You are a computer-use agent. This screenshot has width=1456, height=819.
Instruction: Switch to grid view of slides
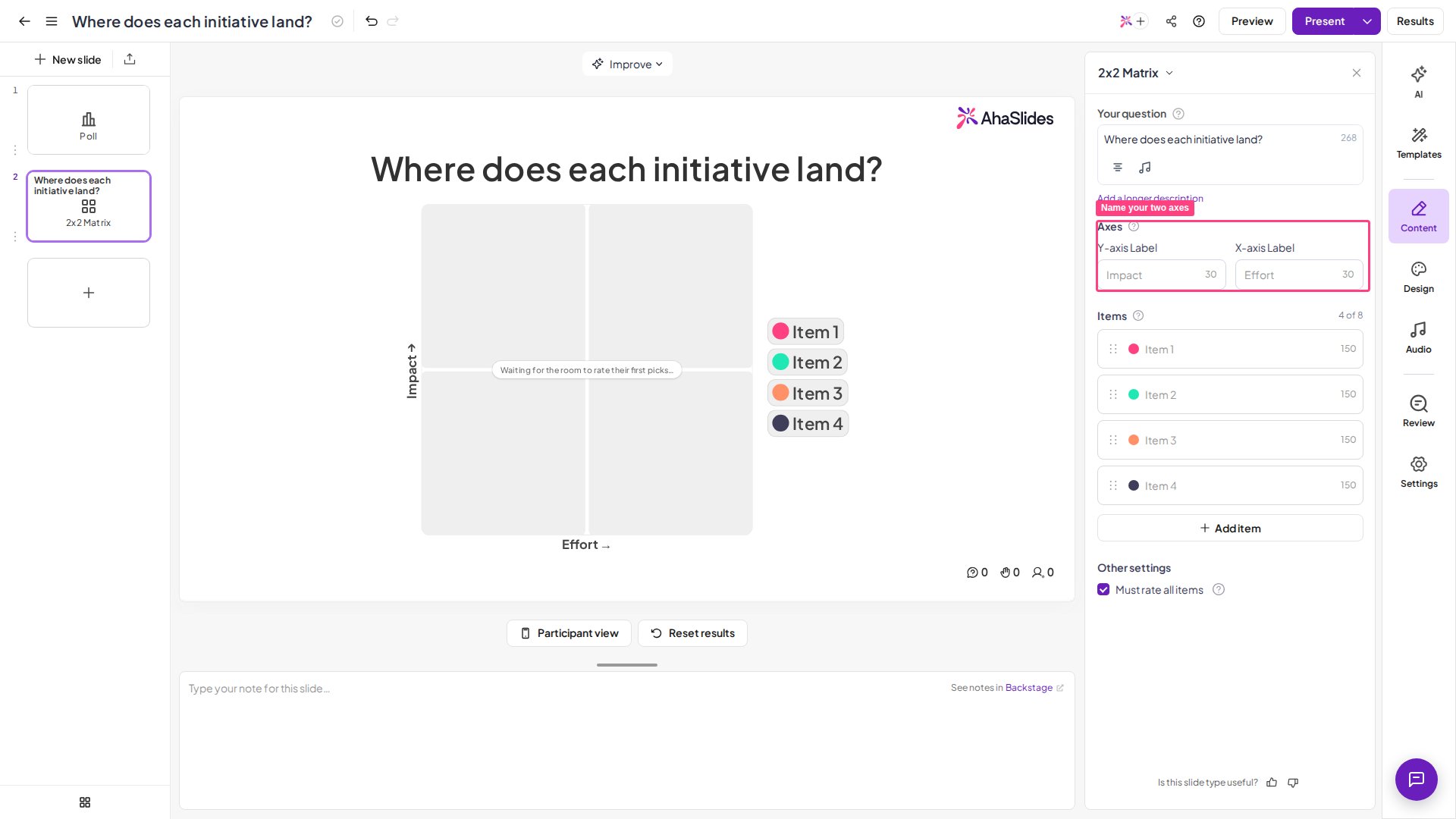tap(85, 802)
